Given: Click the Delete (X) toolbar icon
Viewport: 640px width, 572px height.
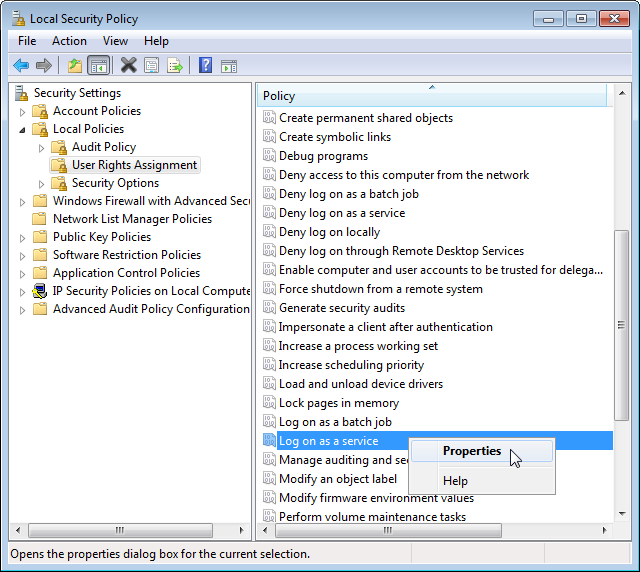Looking at the screenshot, I should click(x=129, y=65).
